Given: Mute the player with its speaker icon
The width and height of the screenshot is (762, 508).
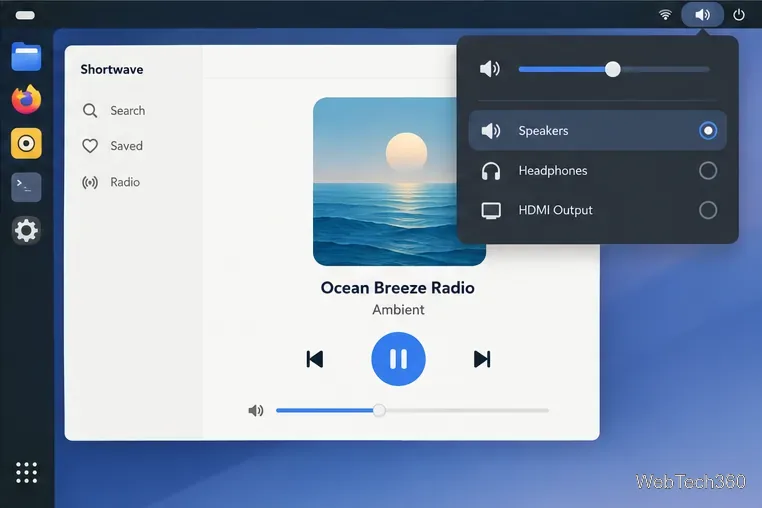Looking at the screenshot, I should 256,411.
